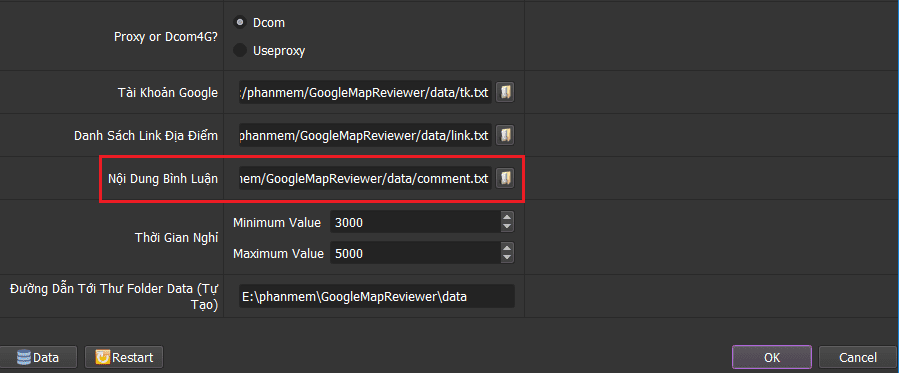This screenshot has height=373, width=899.
Task: Decrease the Maximum Value with down arrow
Action: 506,258
